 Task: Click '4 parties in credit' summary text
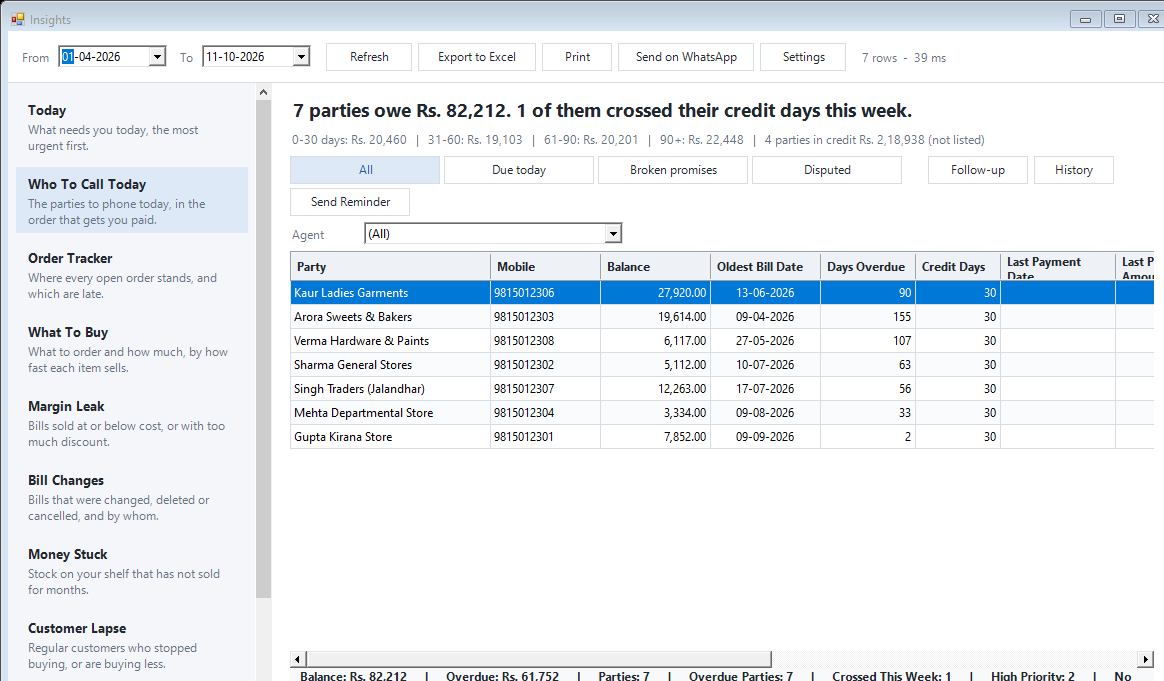coord(874,140)
